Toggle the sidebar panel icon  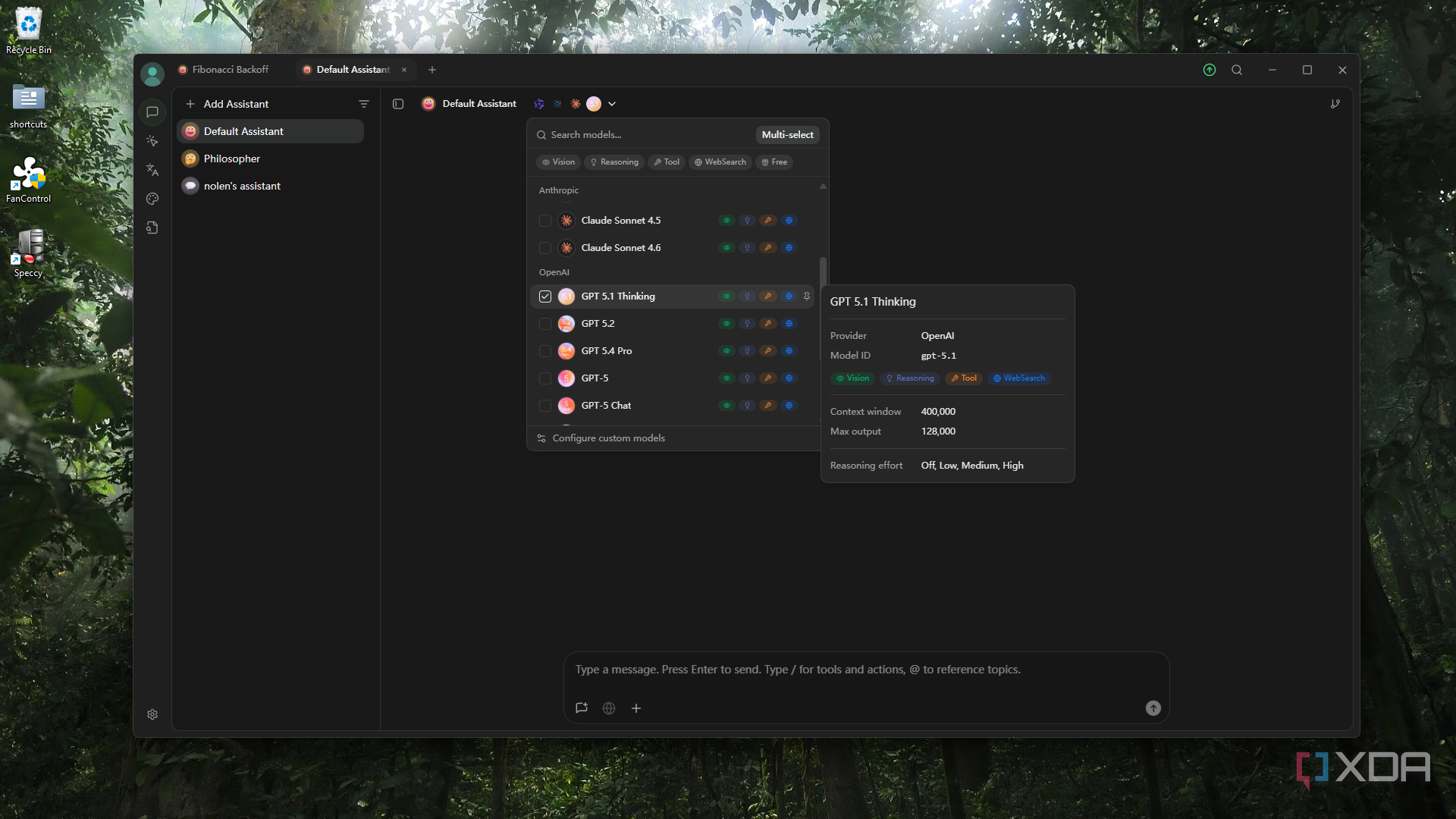398,104
